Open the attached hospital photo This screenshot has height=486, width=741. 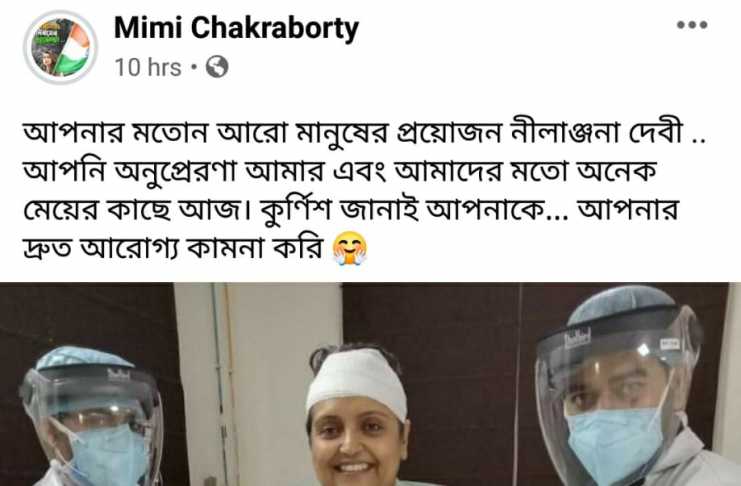(x=370, y=384)
